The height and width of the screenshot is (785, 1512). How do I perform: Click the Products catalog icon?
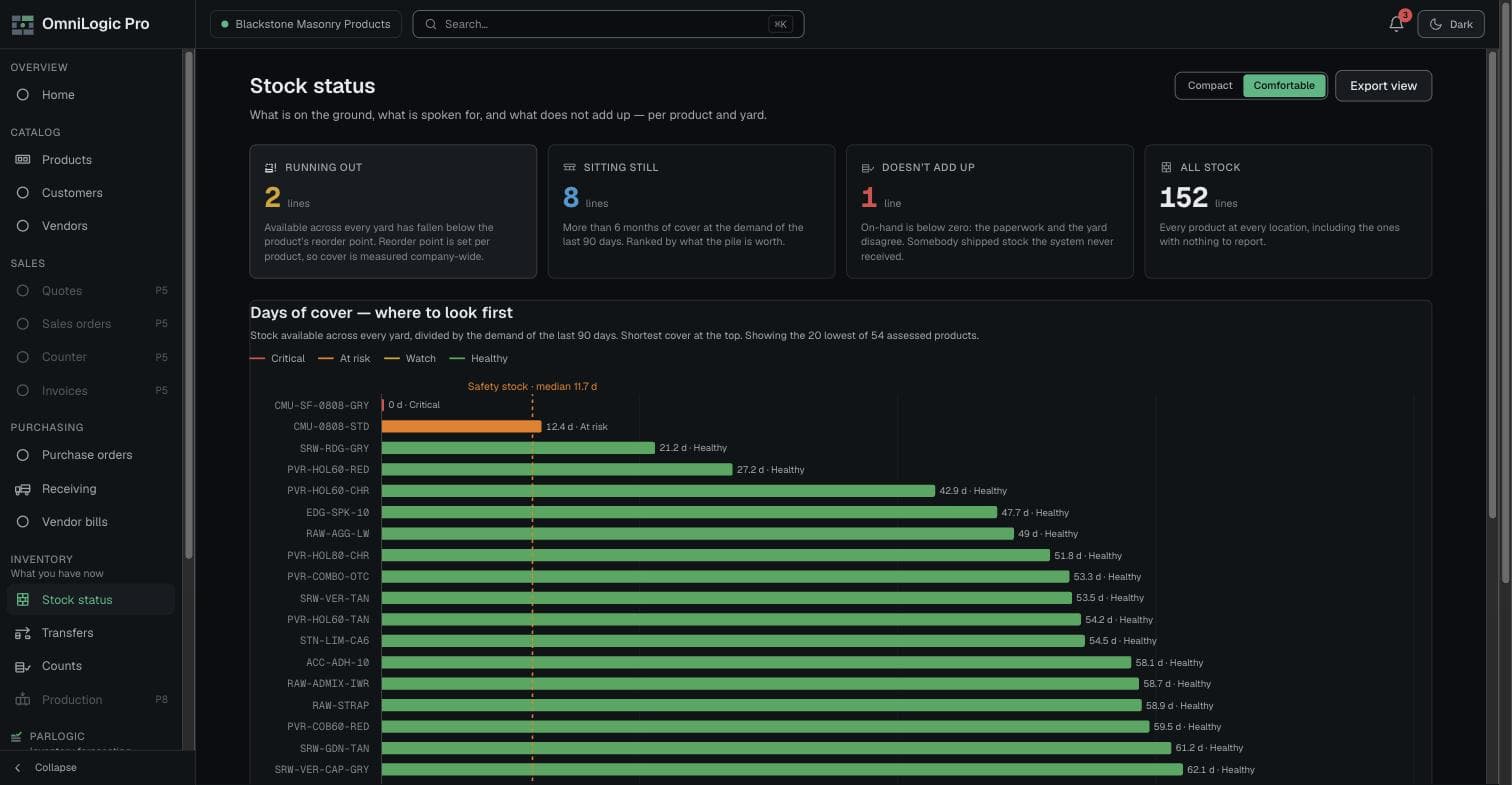click(x=22, y=160)
